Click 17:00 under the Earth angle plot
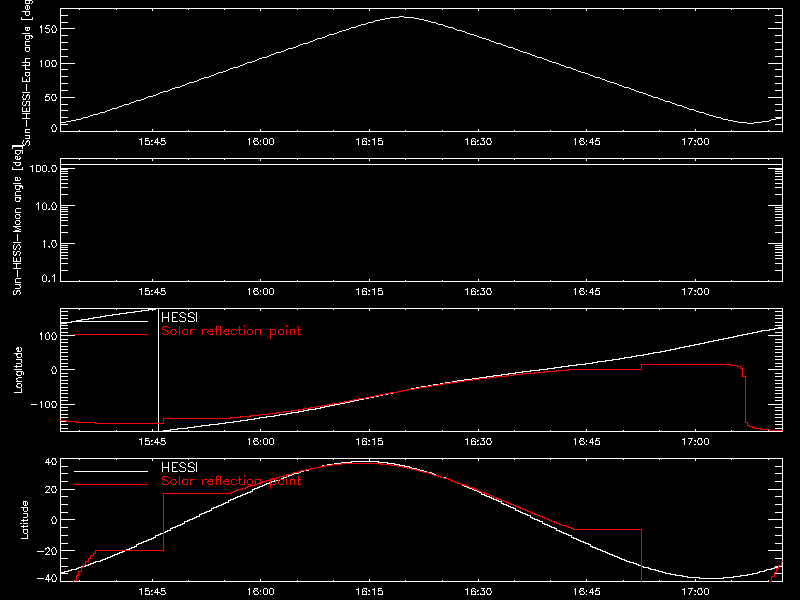The width and height of the screenshot is (800, 600). coord(695,141)
